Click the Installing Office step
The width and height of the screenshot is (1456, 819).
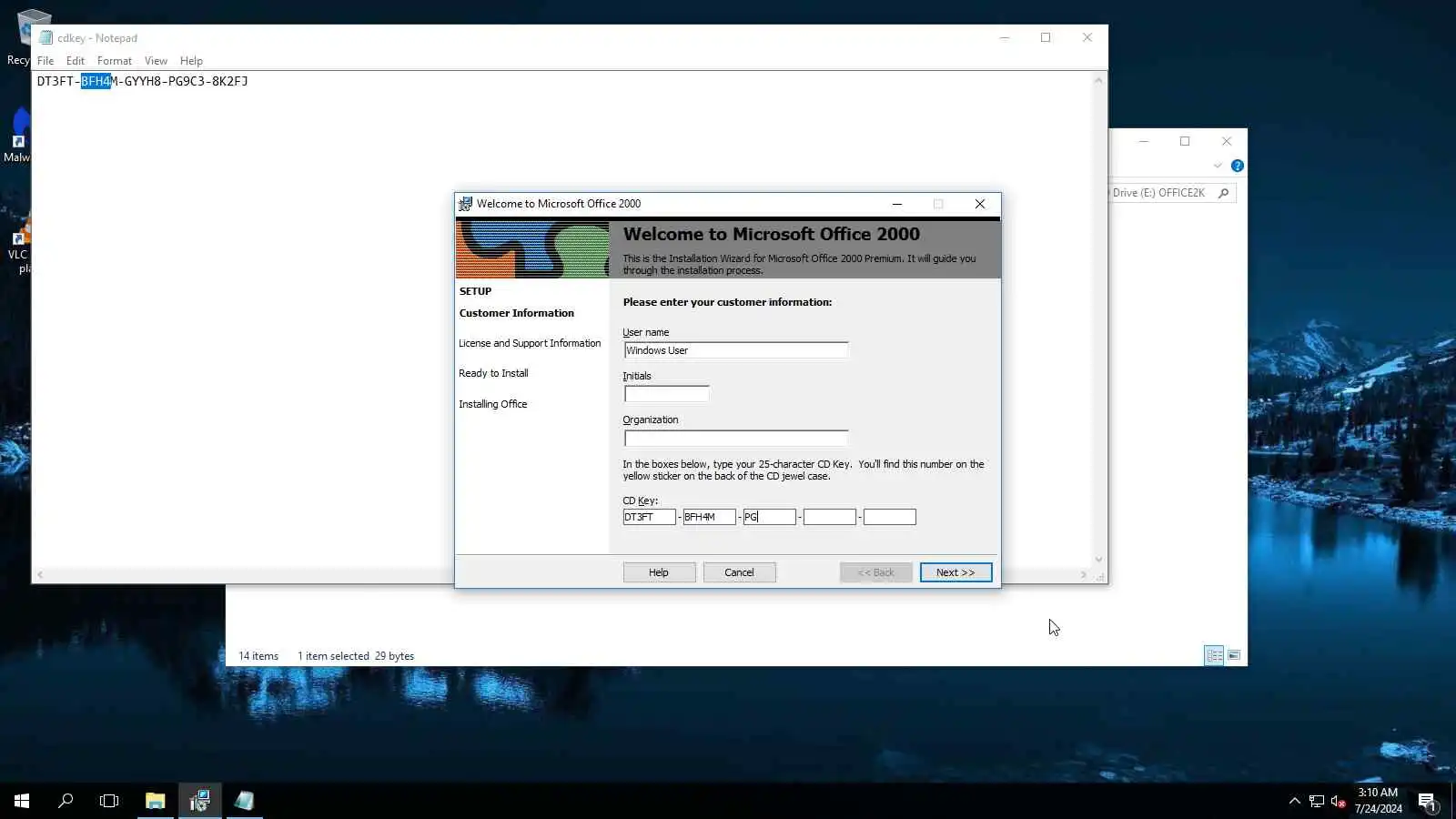tap(492, 404)
